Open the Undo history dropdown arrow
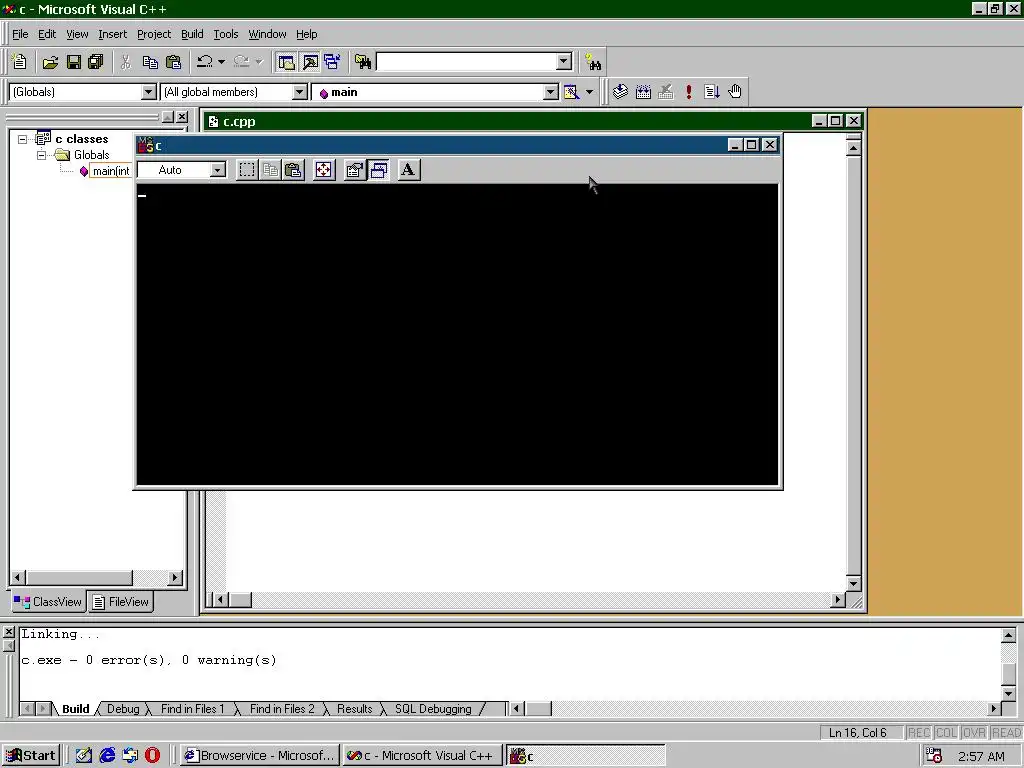The height and width of the screenshot is (768, 1024). point(221,62)
